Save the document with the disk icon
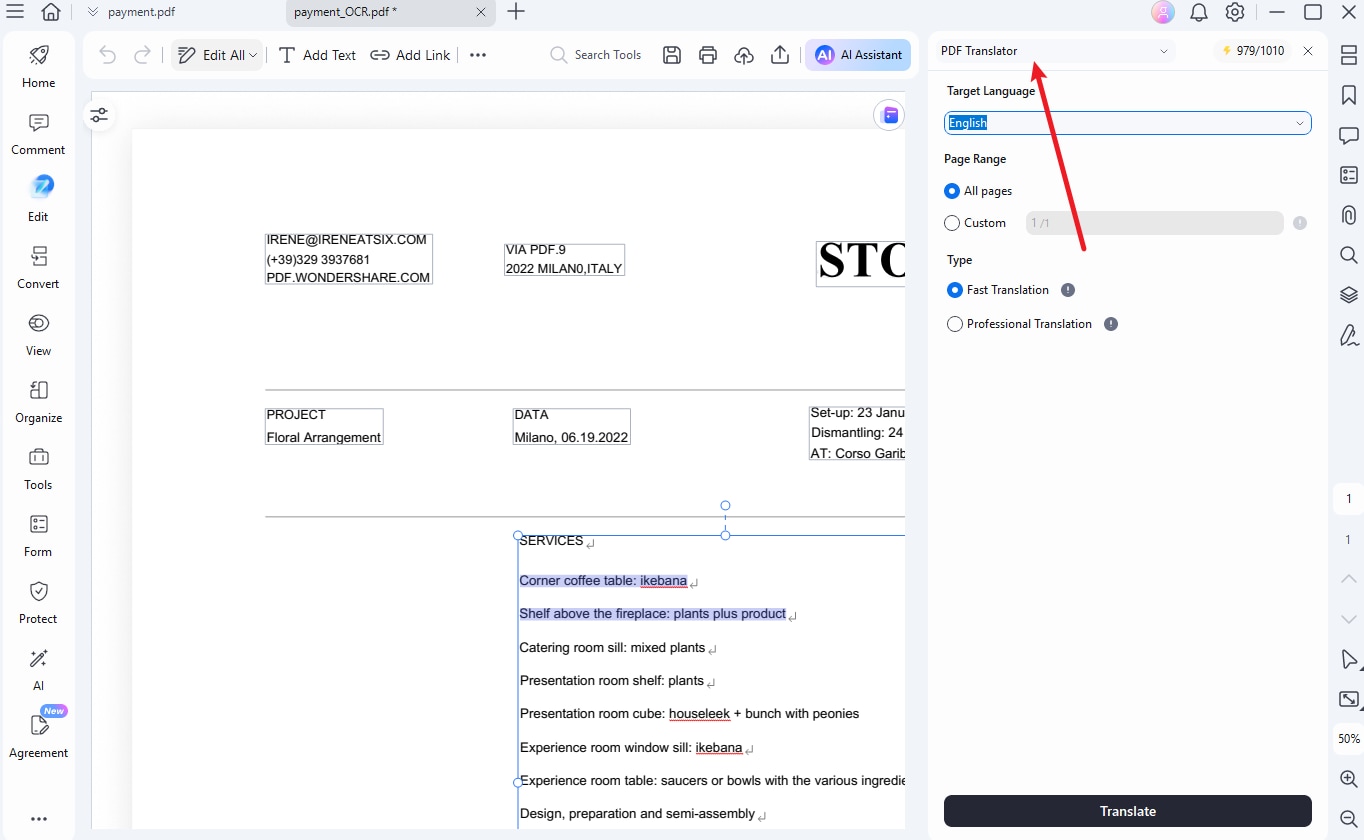 [x=672, y=55]
